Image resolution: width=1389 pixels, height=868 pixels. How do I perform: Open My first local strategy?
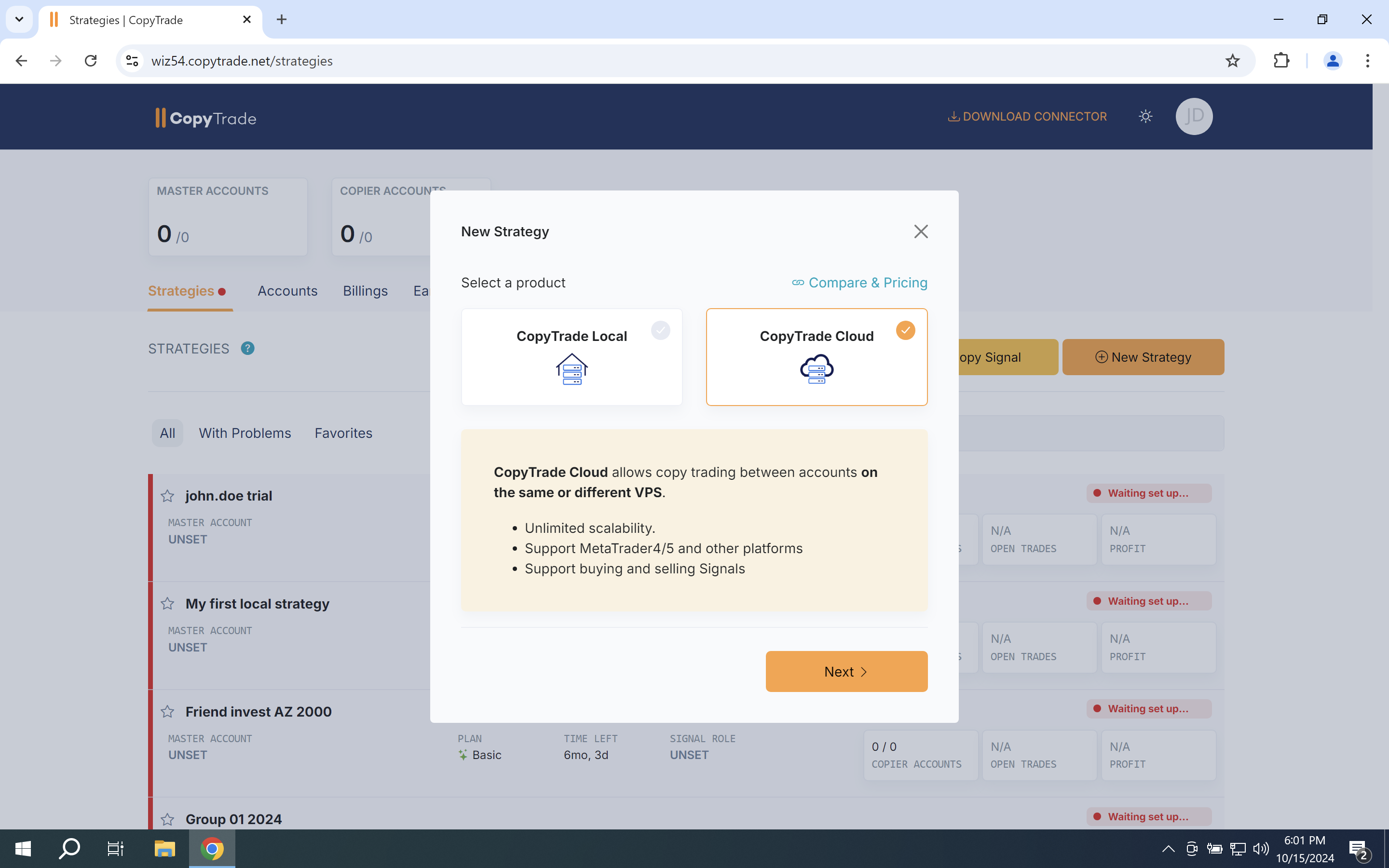(257, 604)
